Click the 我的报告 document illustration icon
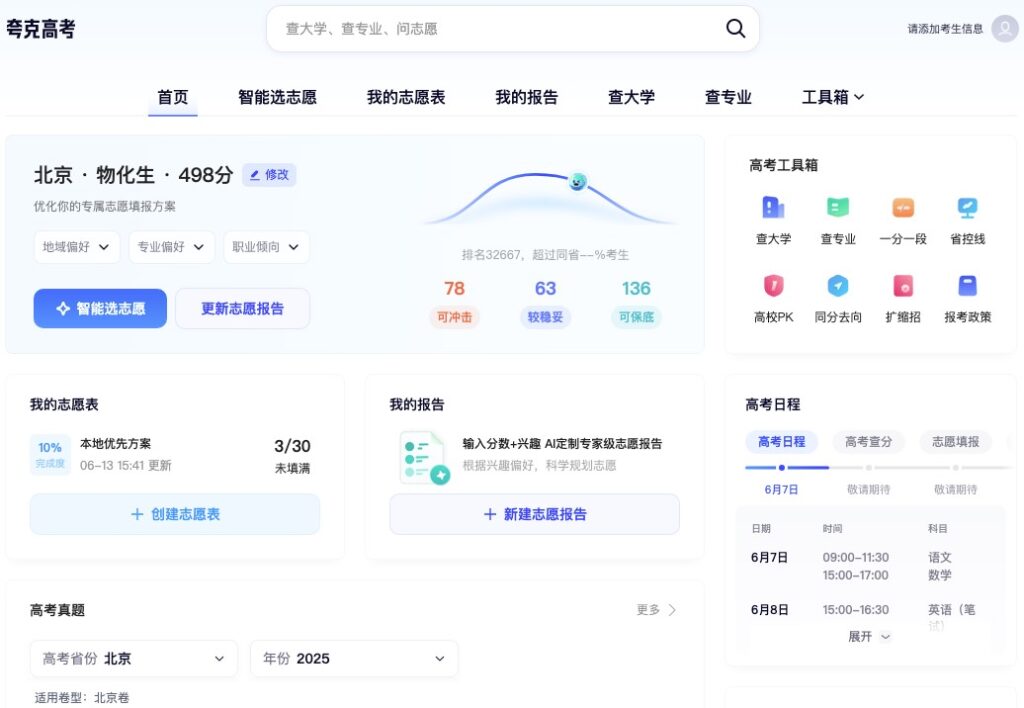 424,457
